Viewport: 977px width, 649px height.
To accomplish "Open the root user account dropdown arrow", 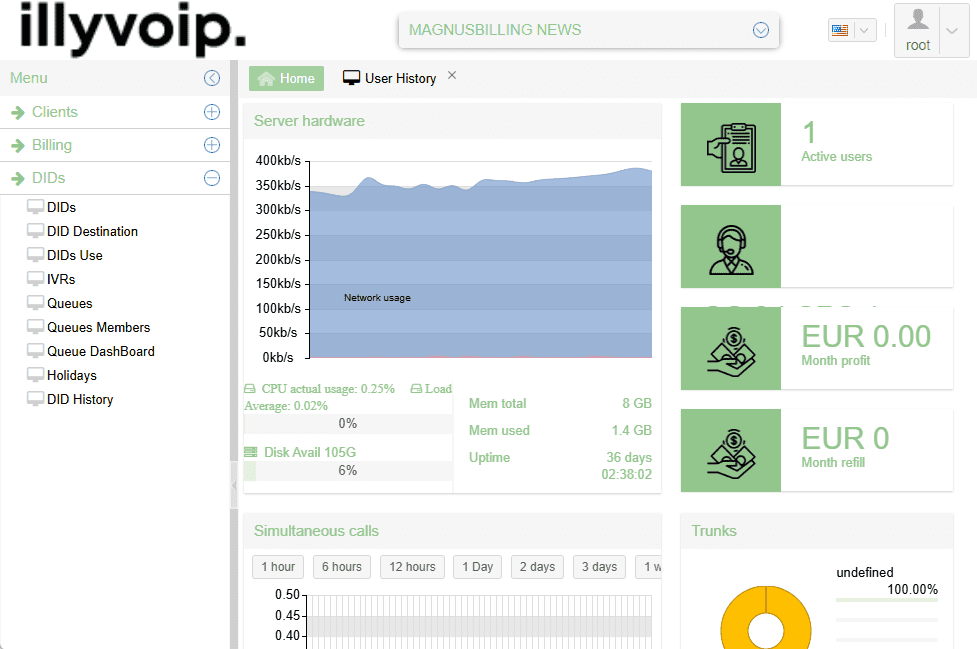I will pyautogui.click(x=952, y=30).
